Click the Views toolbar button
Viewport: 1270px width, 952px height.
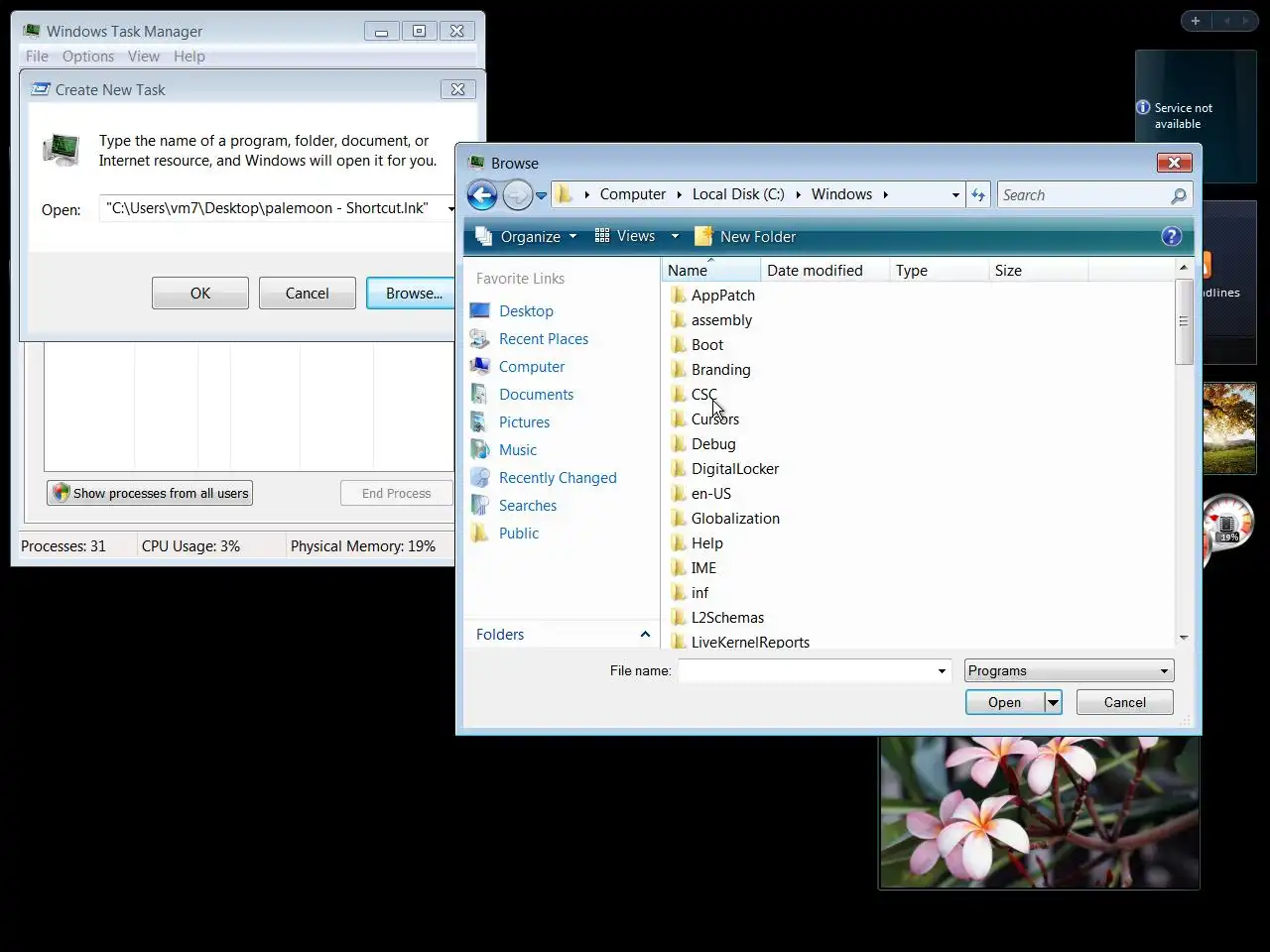pos(625,236)
